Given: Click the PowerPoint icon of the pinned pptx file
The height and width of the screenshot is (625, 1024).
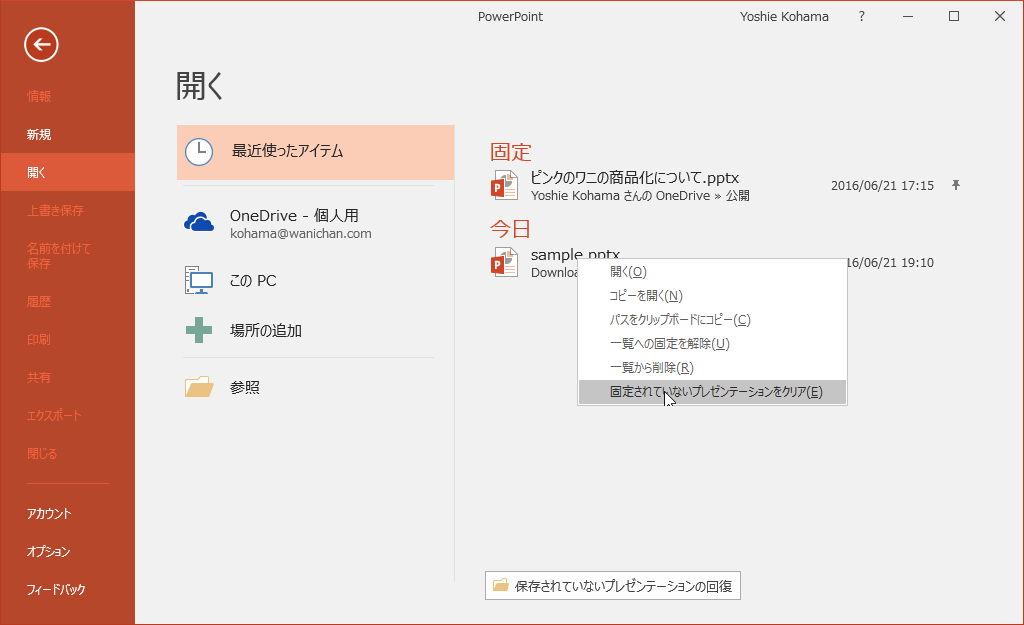Looking at the screenshot, I should pos(504,185).
